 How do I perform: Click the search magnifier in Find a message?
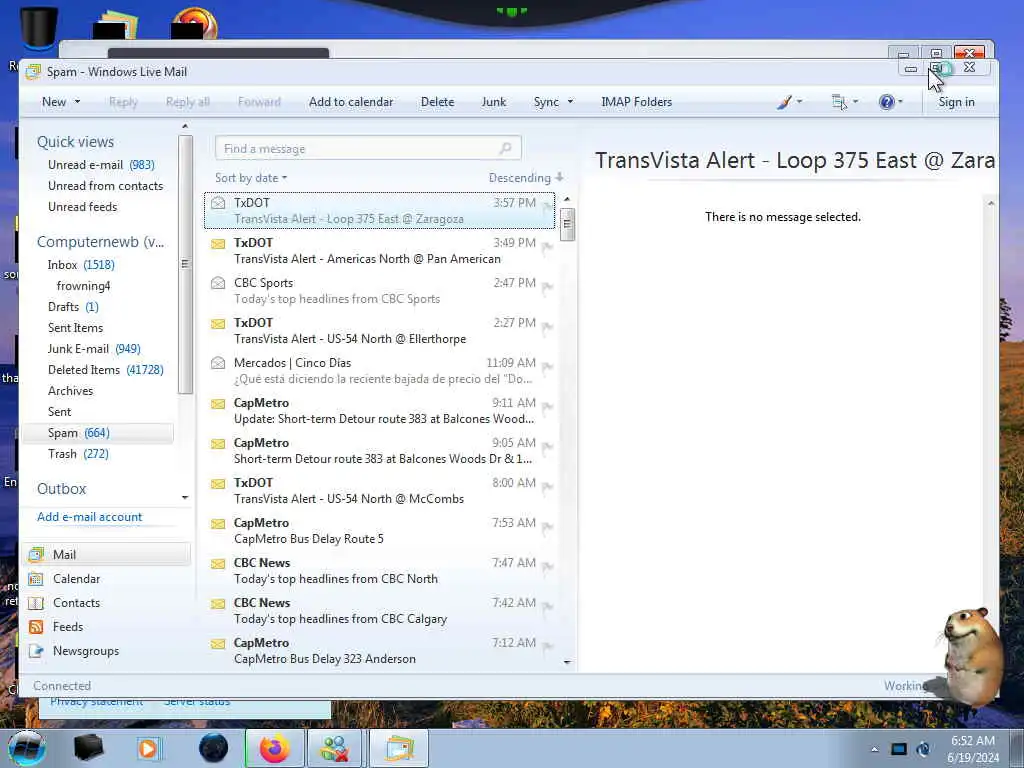pyautogui.click(x=505, y=149)
